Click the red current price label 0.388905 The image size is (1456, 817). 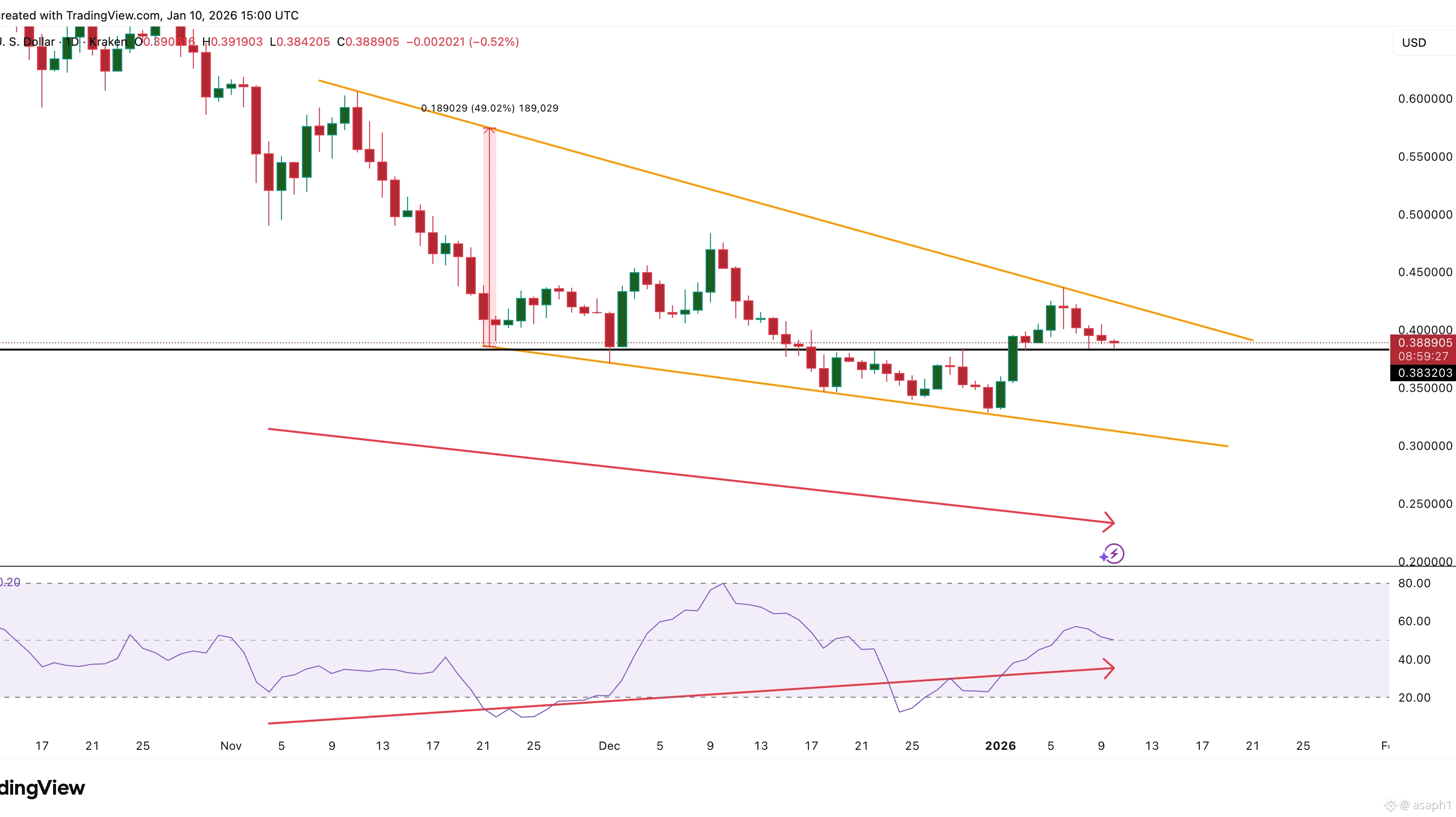click(1424, 343)
